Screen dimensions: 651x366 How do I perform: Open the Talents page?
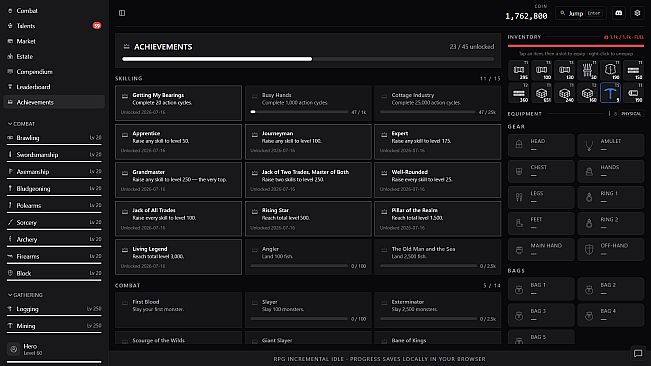[54, 26]
